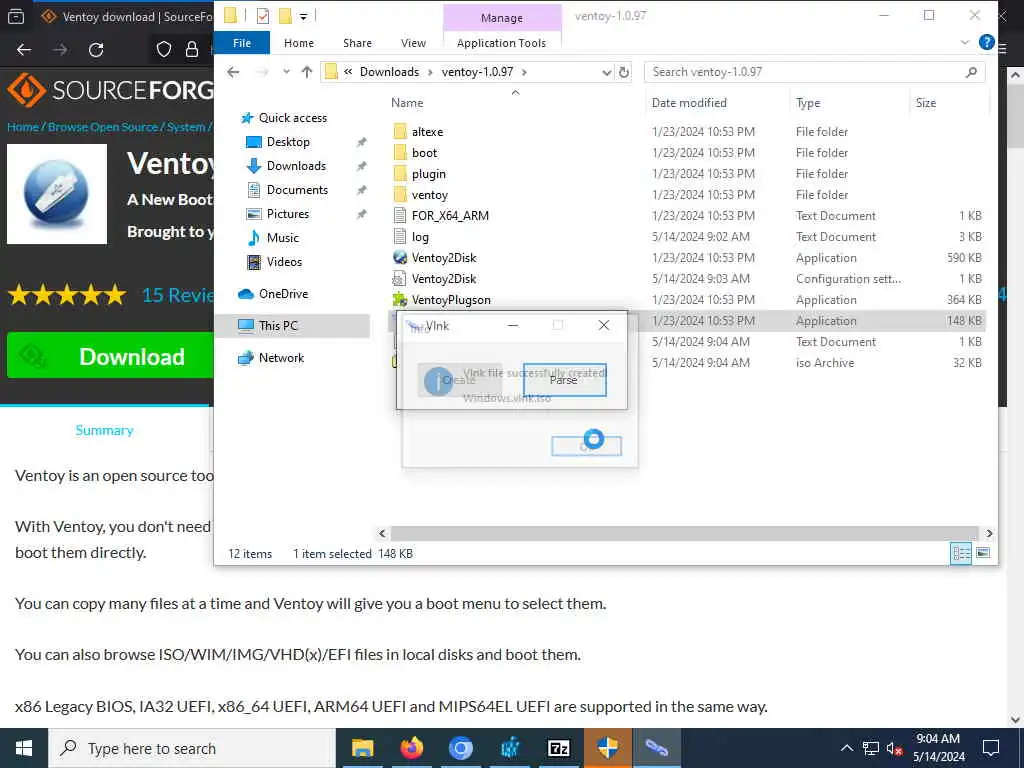Open the Application Tools ribbon tab

pyautogui.click(x=501, y=43)
